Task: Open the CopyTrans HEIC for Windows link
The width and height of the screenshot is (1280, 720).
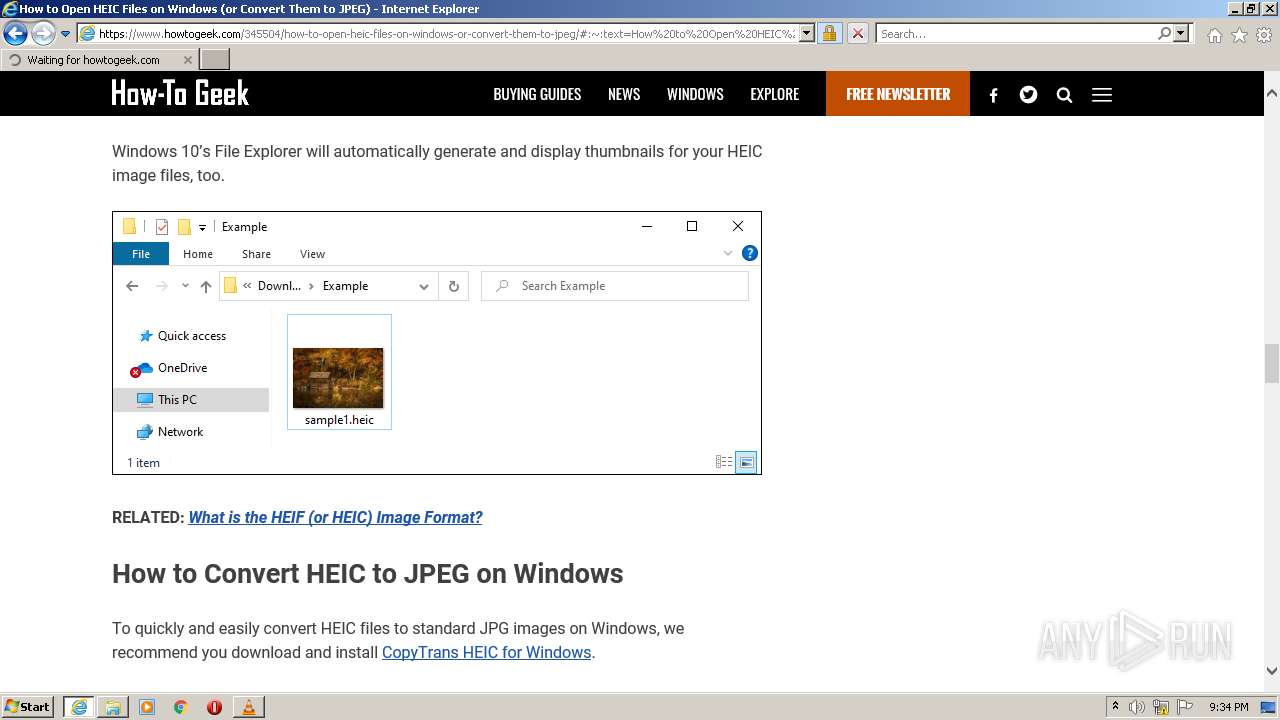Action: 486,652
